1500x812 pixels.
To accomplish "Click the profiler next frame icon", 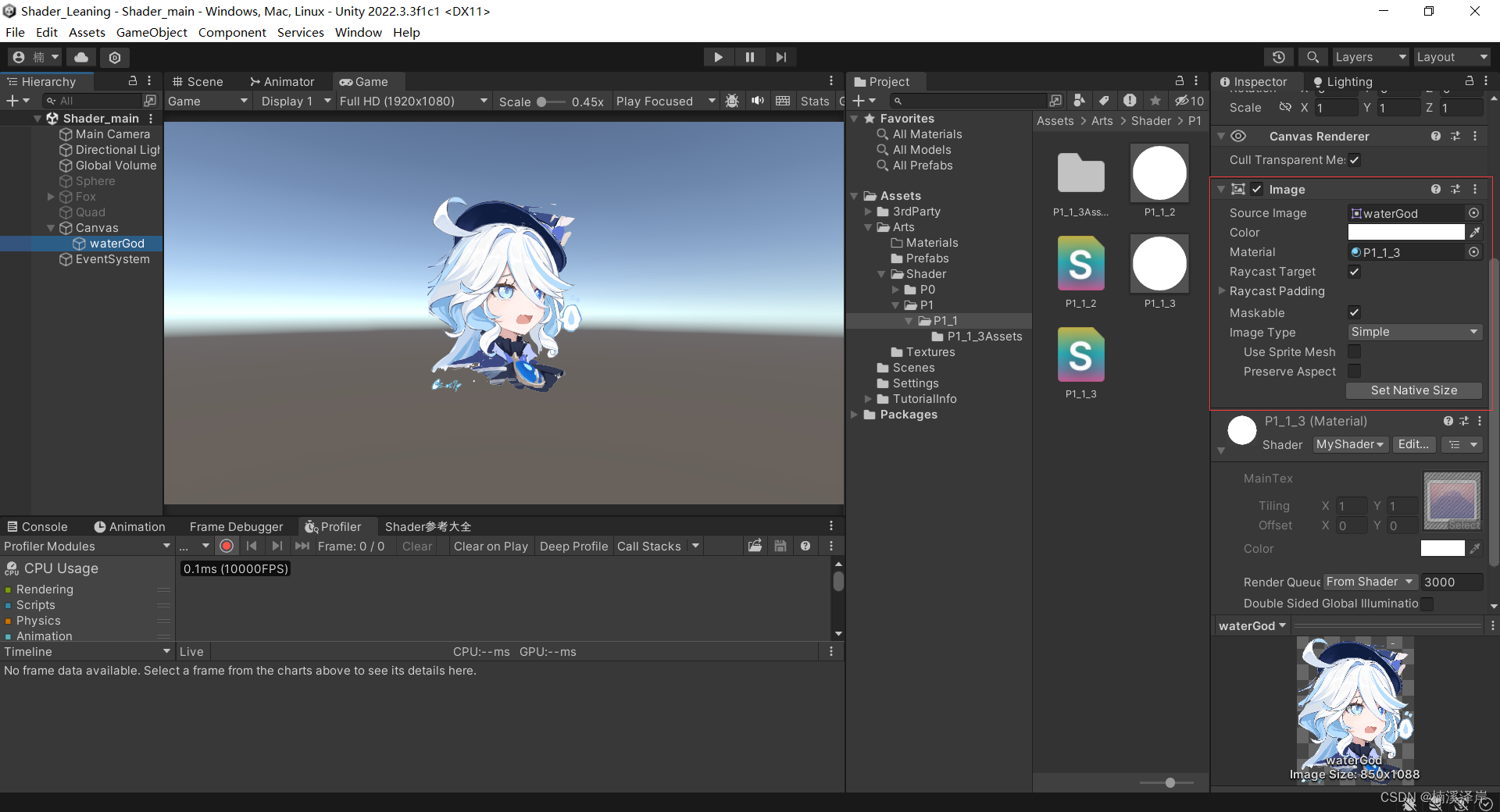I will pyautogui.click(x=277, y=546).
